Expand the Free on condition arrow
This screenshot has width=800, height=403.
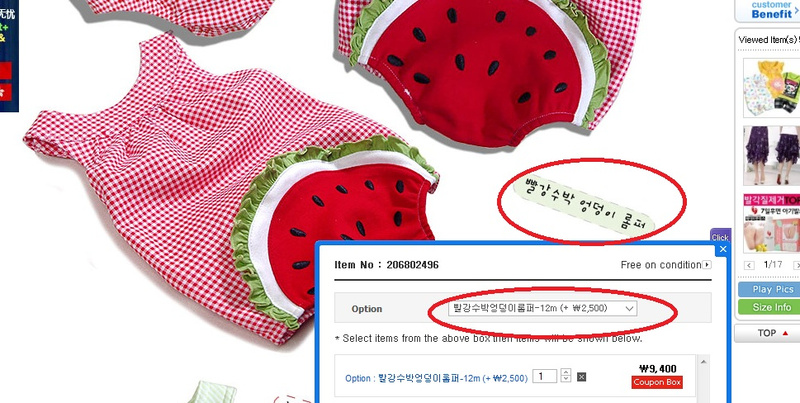[707, 265]
